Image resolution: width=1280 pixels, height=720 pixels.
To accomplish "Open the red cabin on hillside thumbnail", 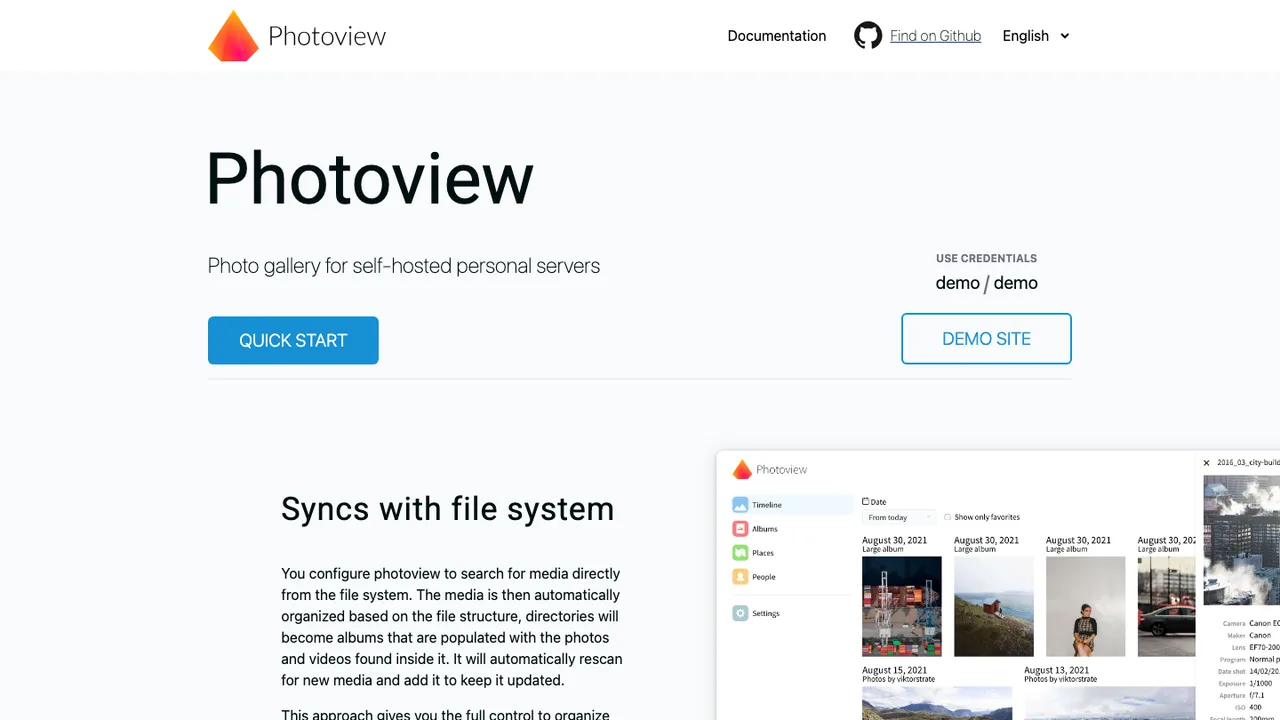I will [x=994, y=606].
